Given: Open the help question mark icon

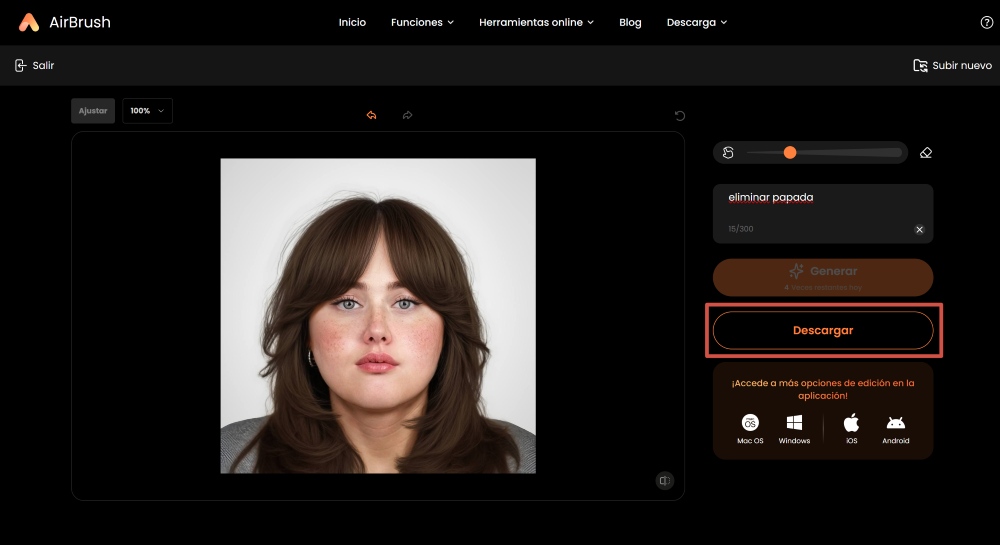Looking at the screenshot, I should tap(987, 22).
